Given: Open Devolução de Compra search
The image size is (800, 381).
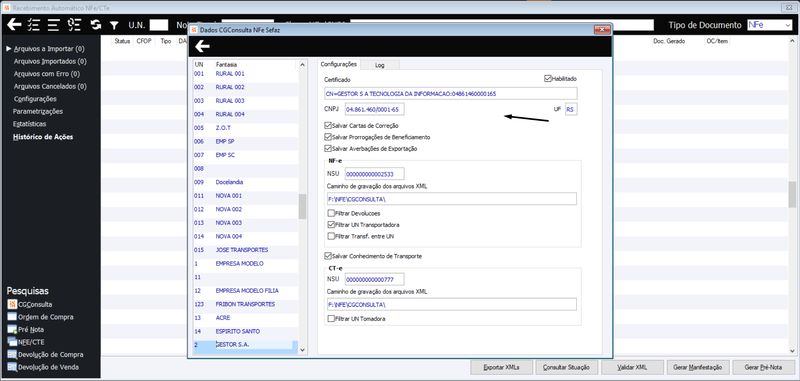Looking at the screenshot, I should (45, 354).
